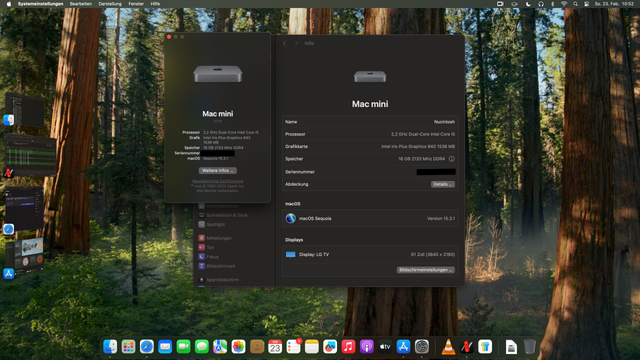The image size is (640, 360).
Task: Open the Mail app in Dock
Action: pos(165,347)
